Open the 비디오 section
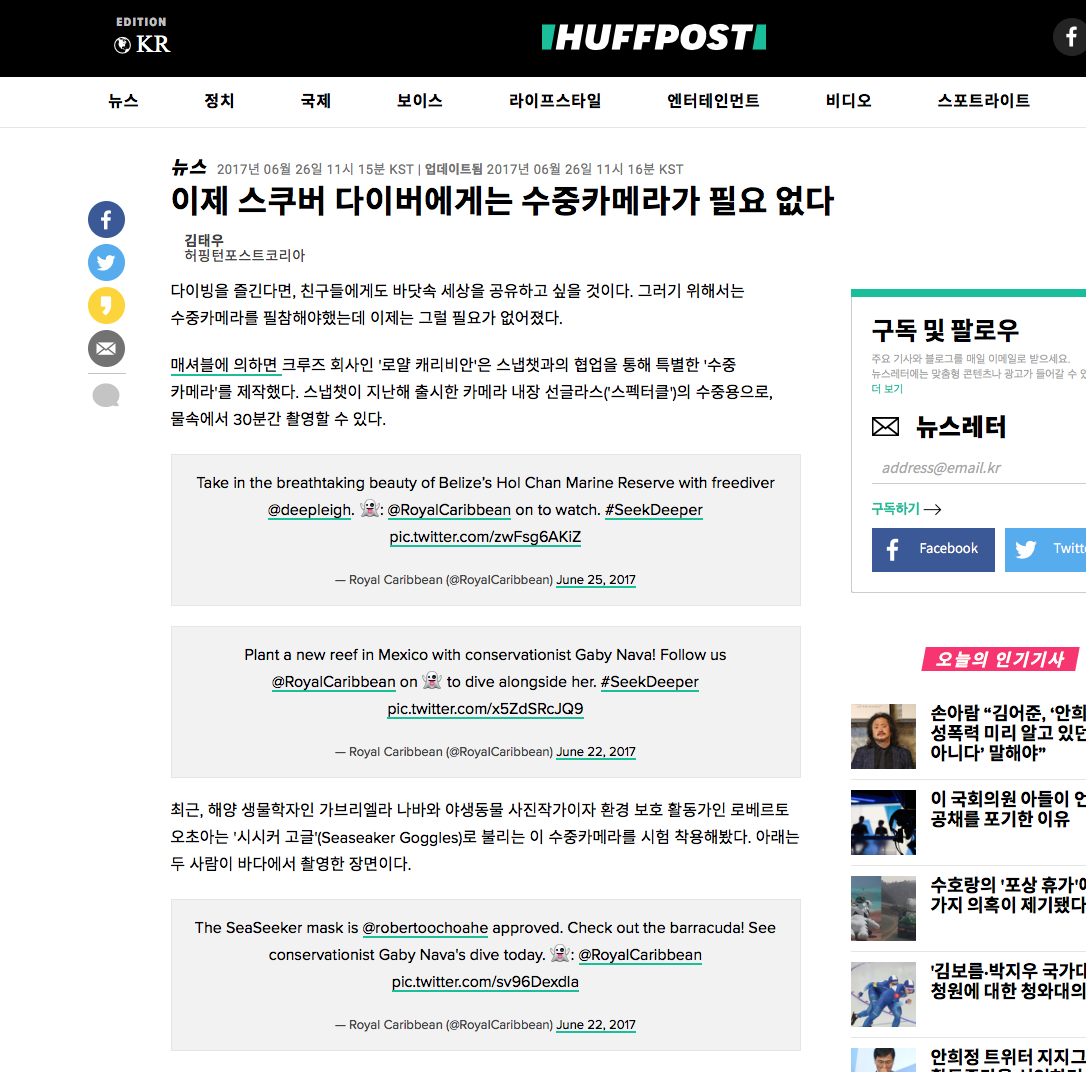Viewport: 1086px width, 1072px height. pyautogui.click(x=848, y=101)
